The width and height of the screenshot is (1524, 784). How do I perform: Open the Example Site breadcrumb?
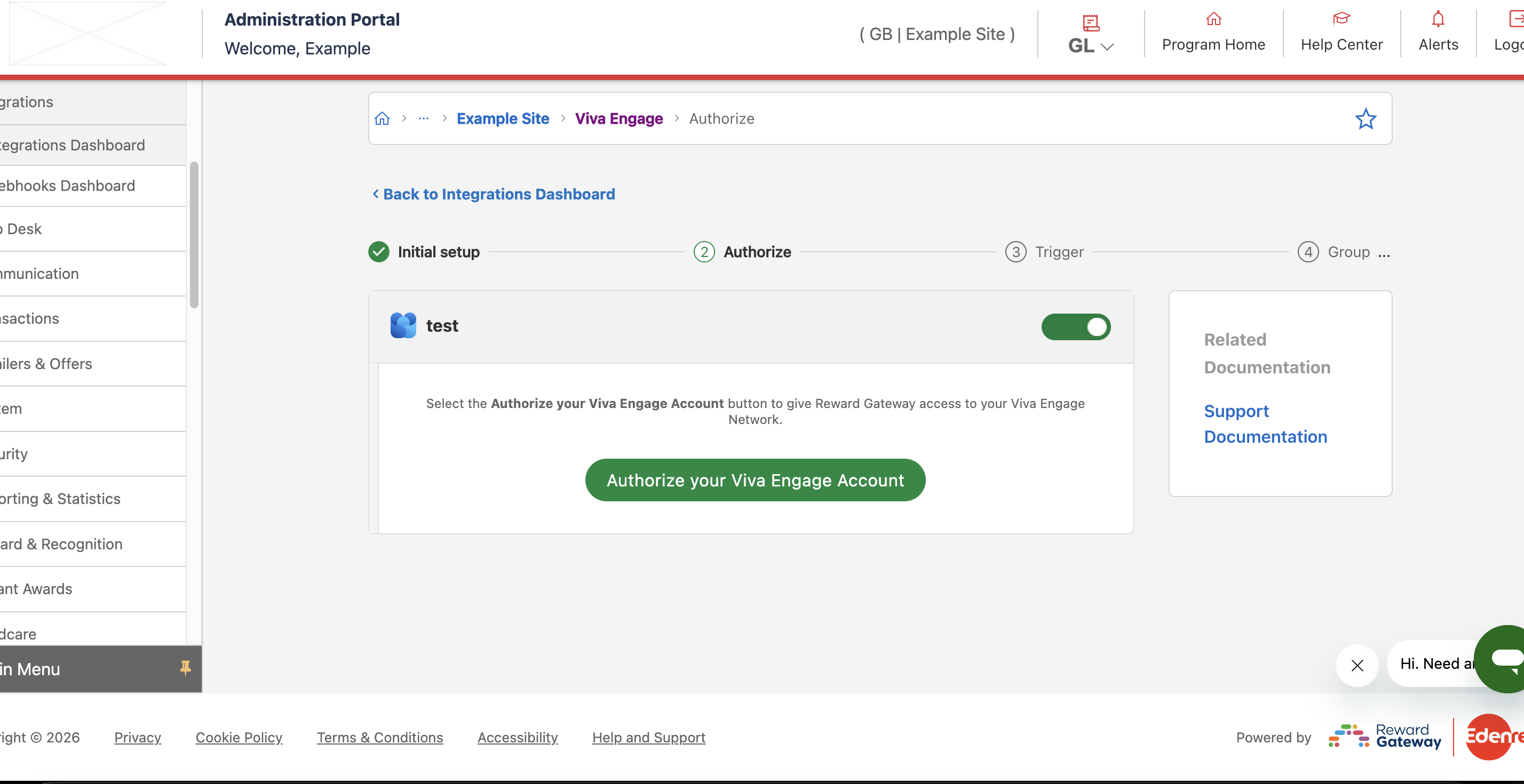pyautogui.click(x=503, y=118)
